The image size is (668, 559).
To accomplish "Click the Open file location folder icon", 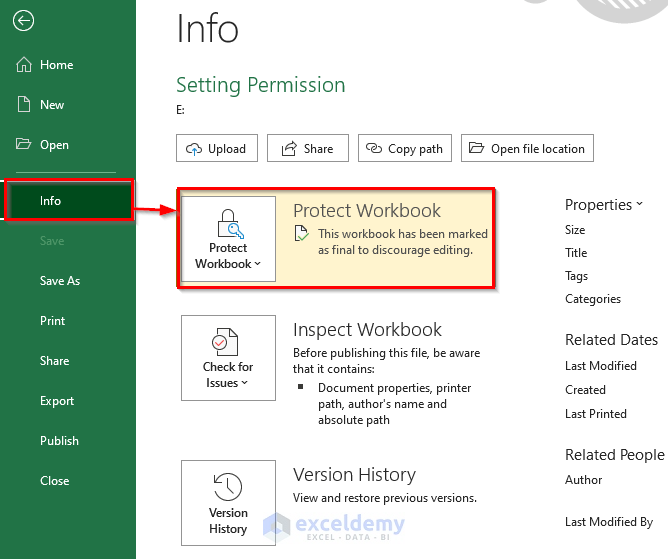I will click(476, 149).
